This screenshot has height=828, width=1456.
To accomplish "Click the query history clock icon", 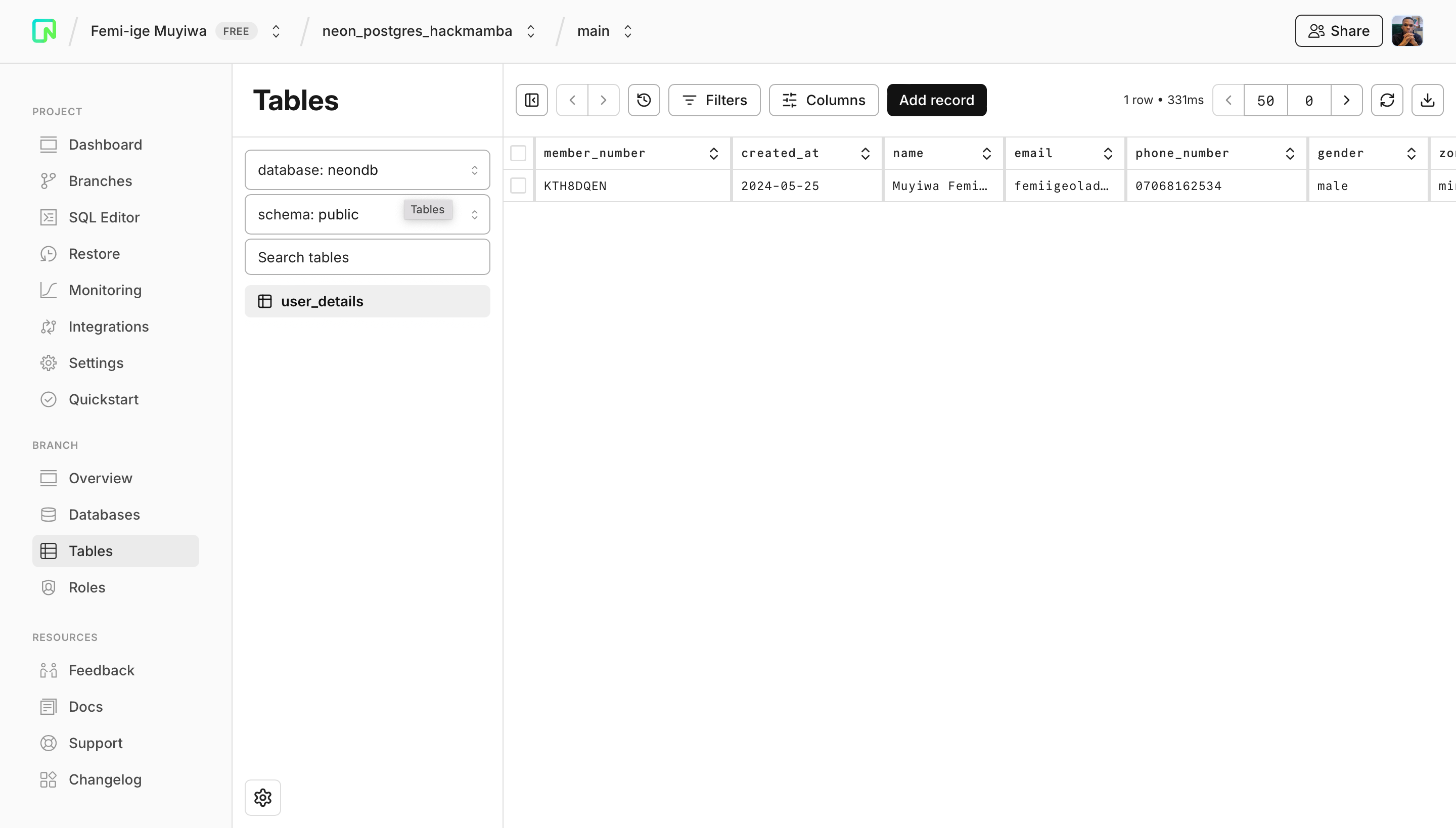I will 643,100.
